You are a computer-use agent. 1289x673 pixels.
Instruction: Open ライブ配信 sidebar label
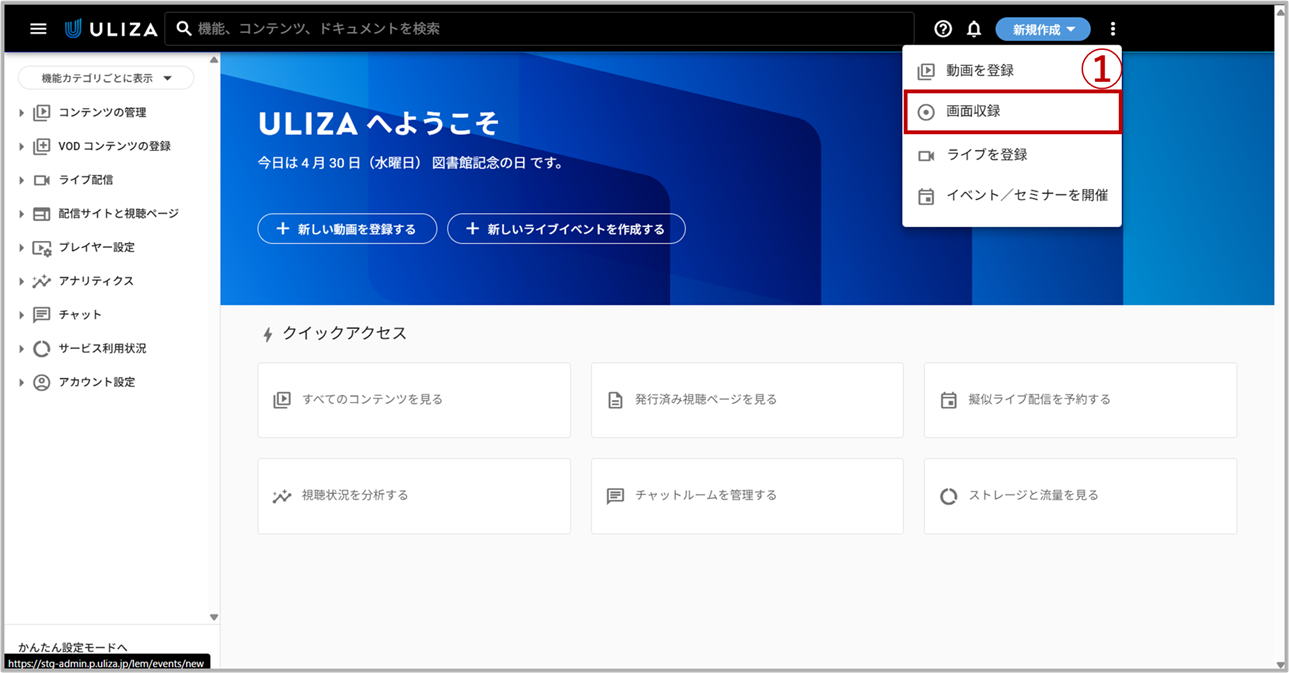86,181
